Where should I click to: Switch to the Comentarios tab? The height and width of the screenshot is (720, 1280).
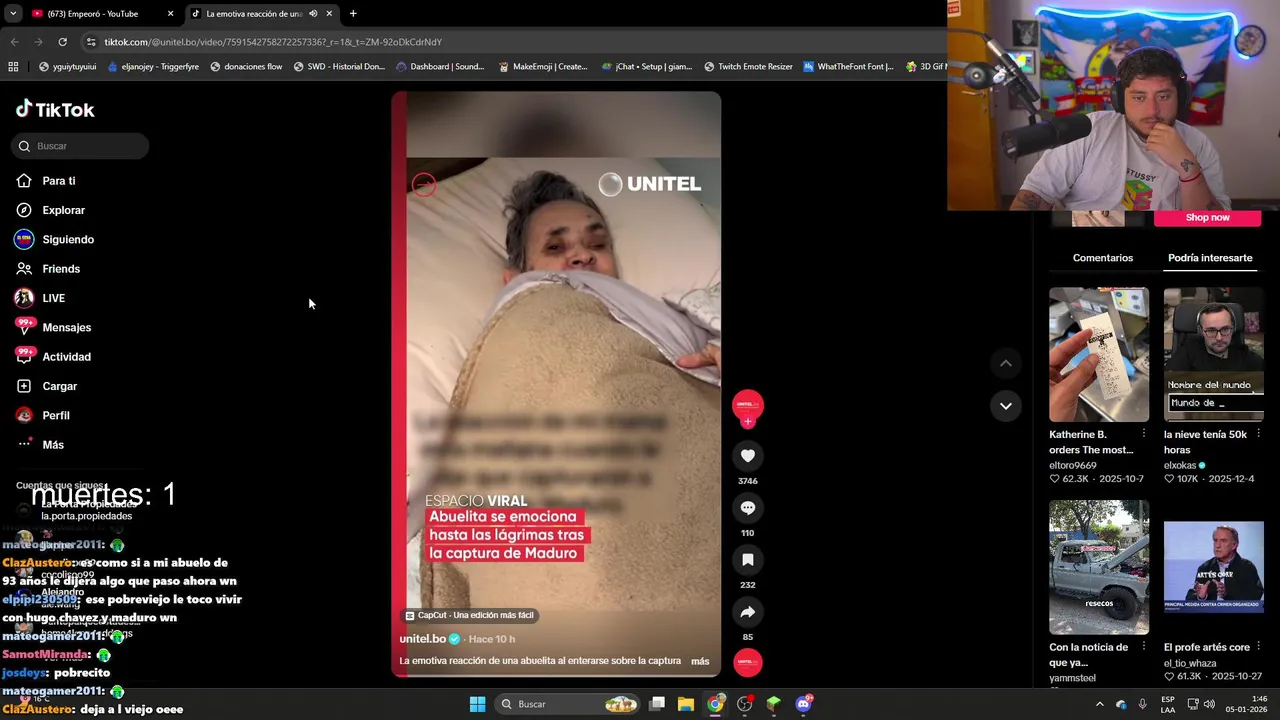tap(1102, 258)
